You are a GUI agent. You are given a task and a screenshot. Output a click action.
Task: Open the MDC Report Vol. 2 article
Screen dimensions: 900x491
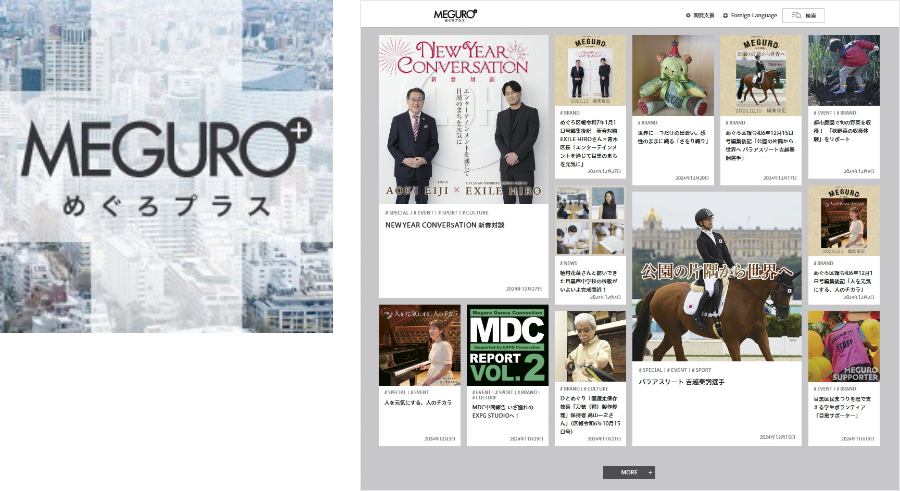(x=507, y=345)
